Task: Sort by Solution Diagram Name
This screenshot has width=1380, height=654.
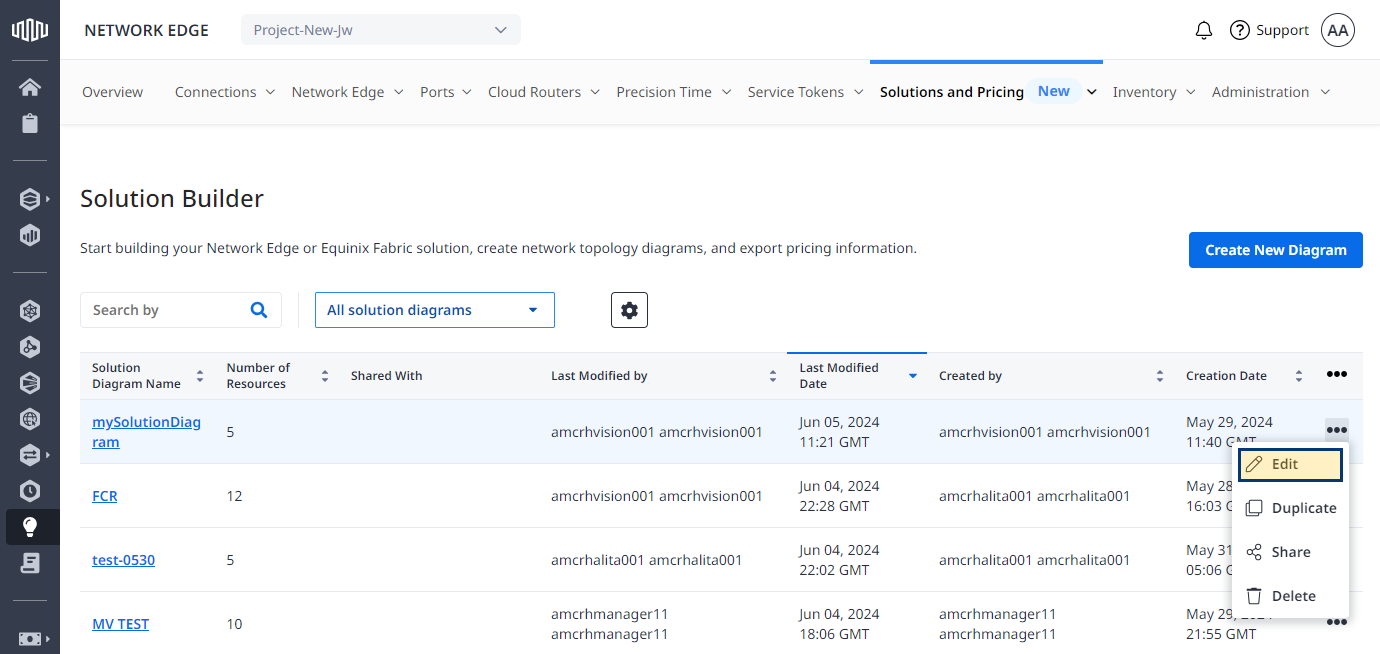Action: (x=200, y=376)
